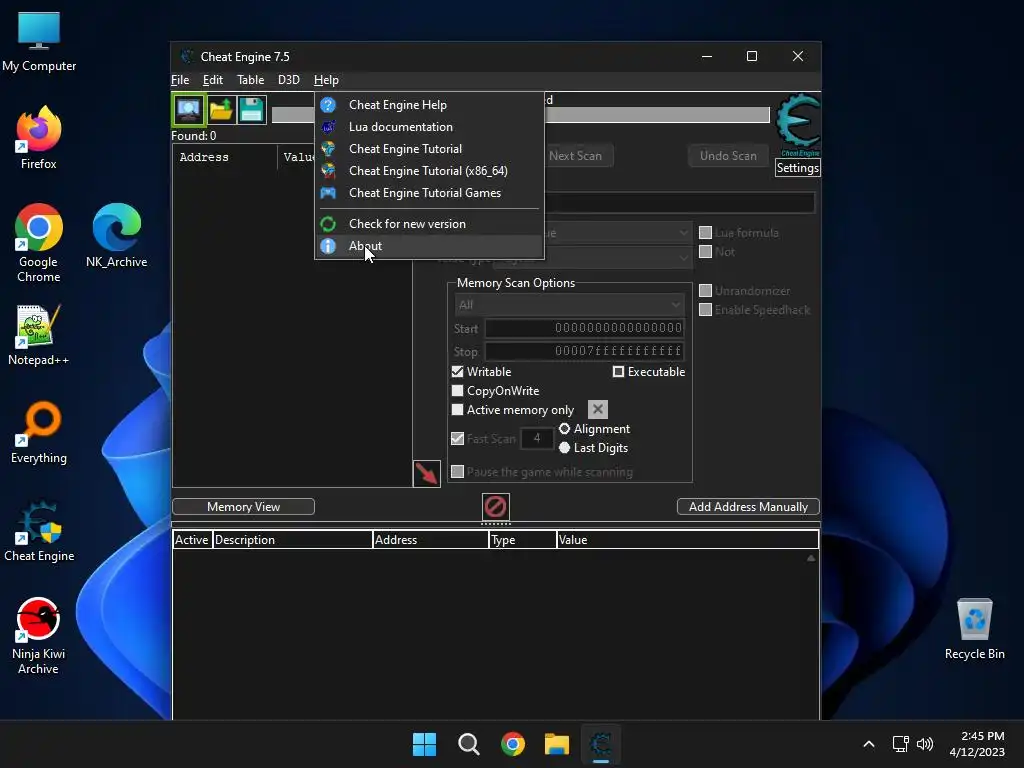Click the X beside Active memory only
The width and height of the screenshot is (1024, 768).
598,409
